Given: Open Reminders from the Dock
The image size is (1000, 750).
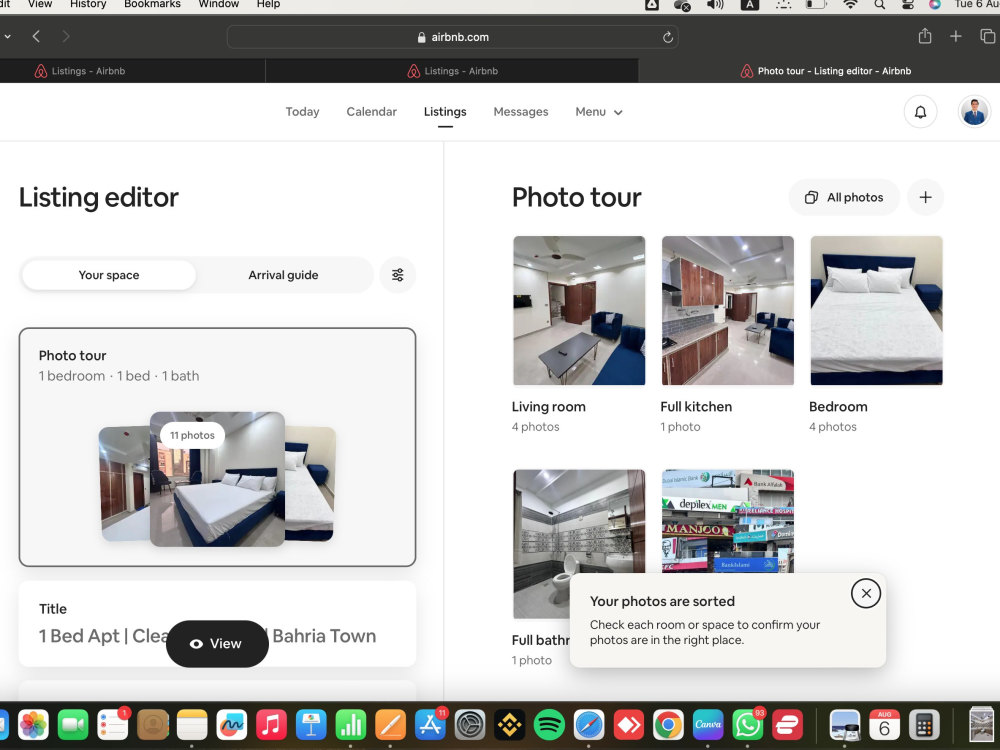Looking at the screenshot, I should point(112,725).
